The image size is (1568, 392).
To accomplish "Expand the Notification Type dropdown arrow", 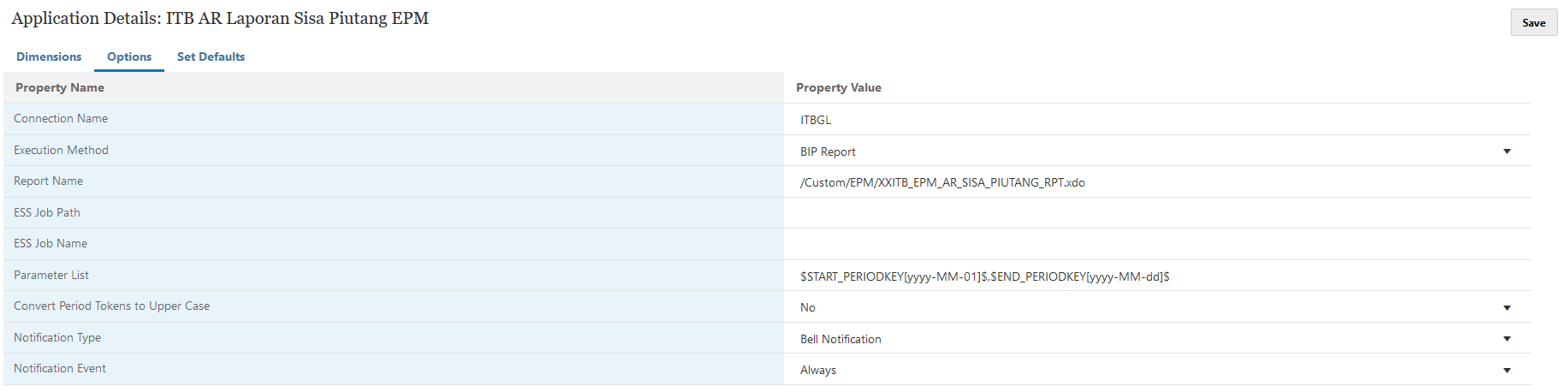I will point(1506,339).
